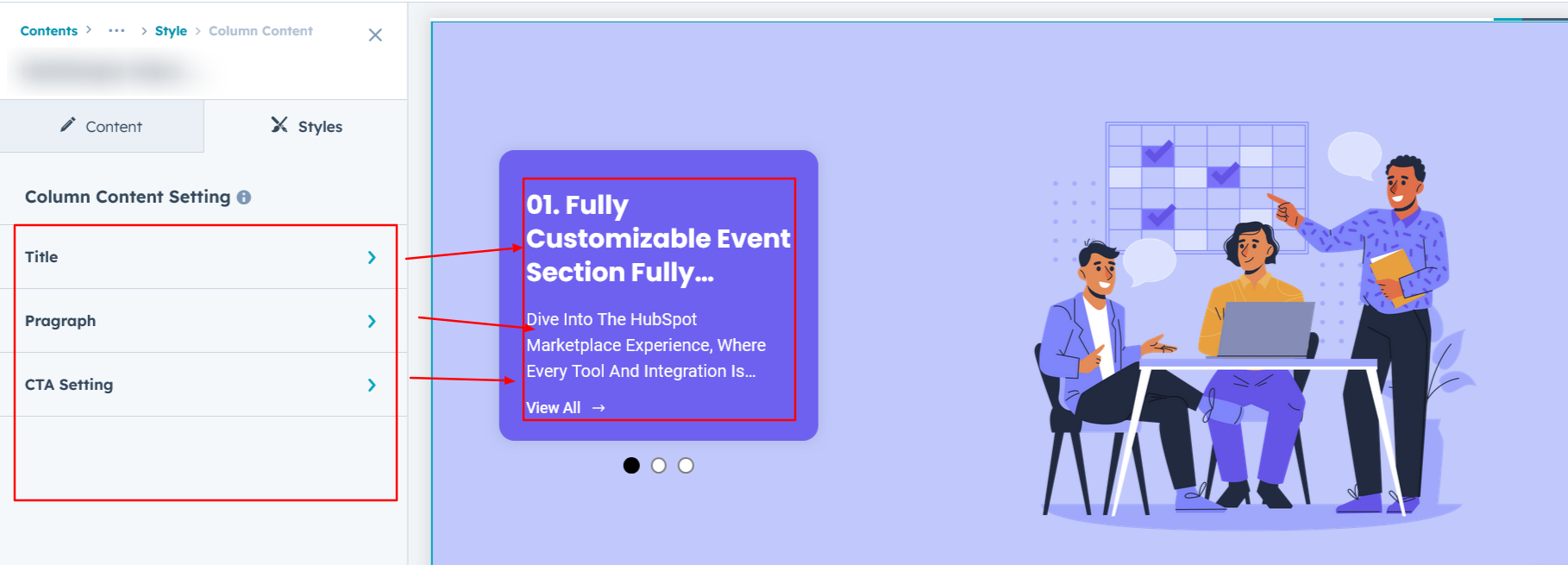Image resolution: width=1568 pixels, height=565 pixels.
Task: Close the sidebar panel with X icon
Action: (375, 35)
